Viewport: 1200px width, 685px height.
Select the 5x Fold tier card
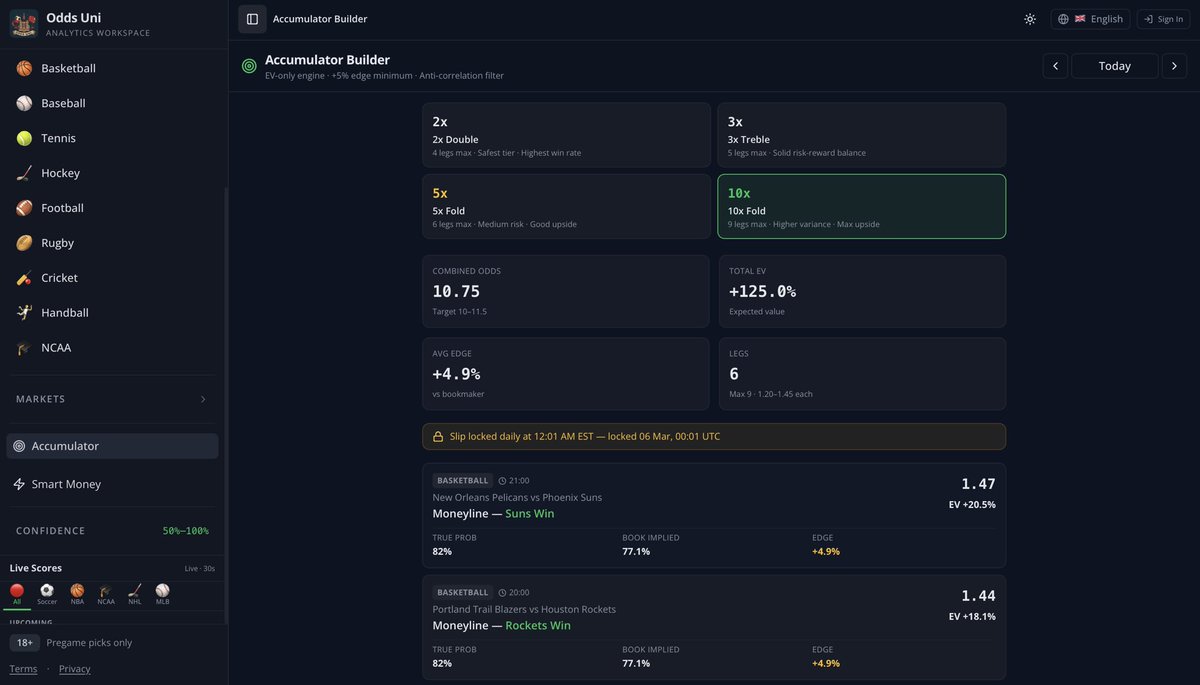566,206
